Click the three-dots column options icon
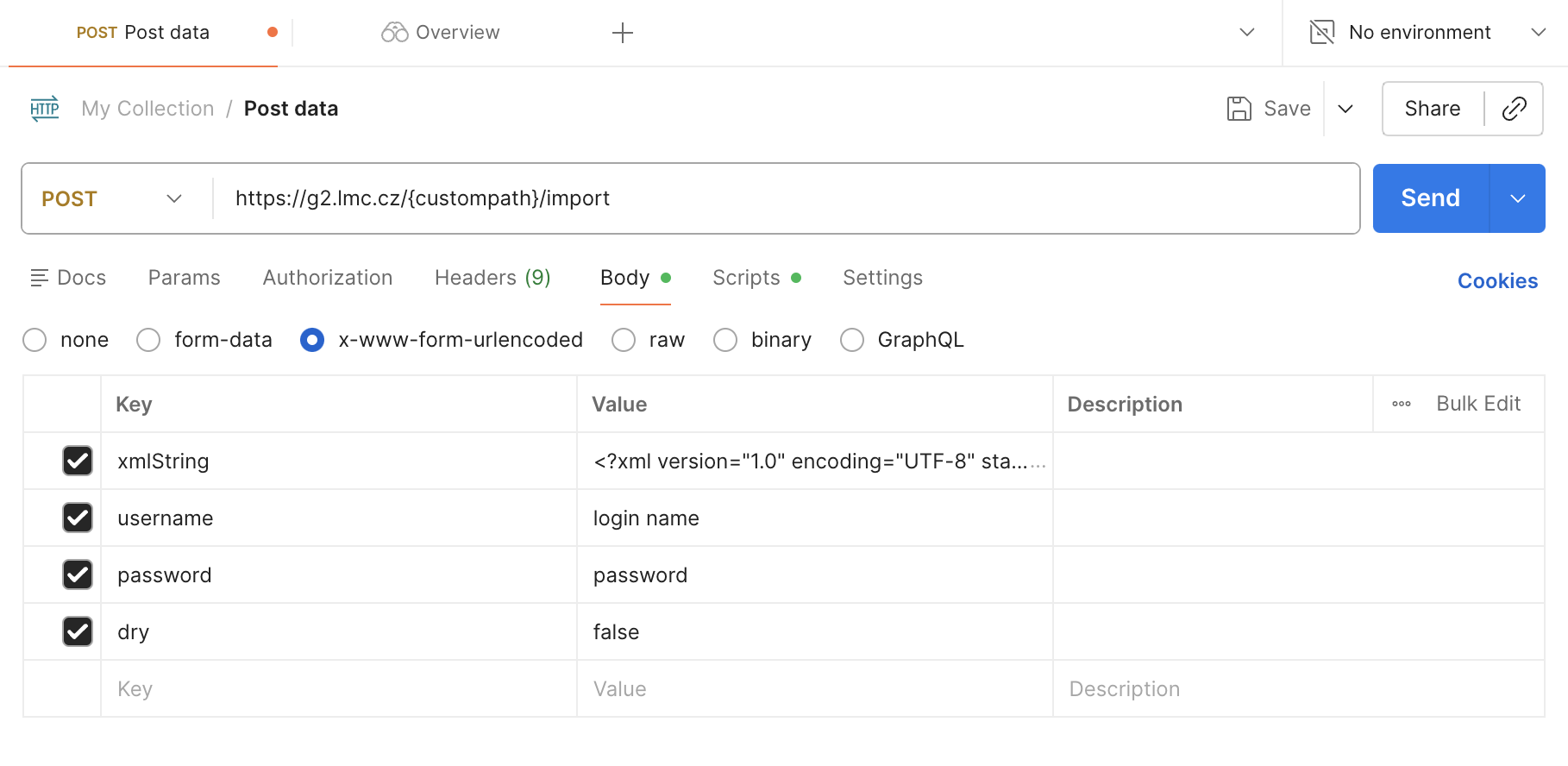The width and height of the screenshot is (1568, 766). (1401, 404)
